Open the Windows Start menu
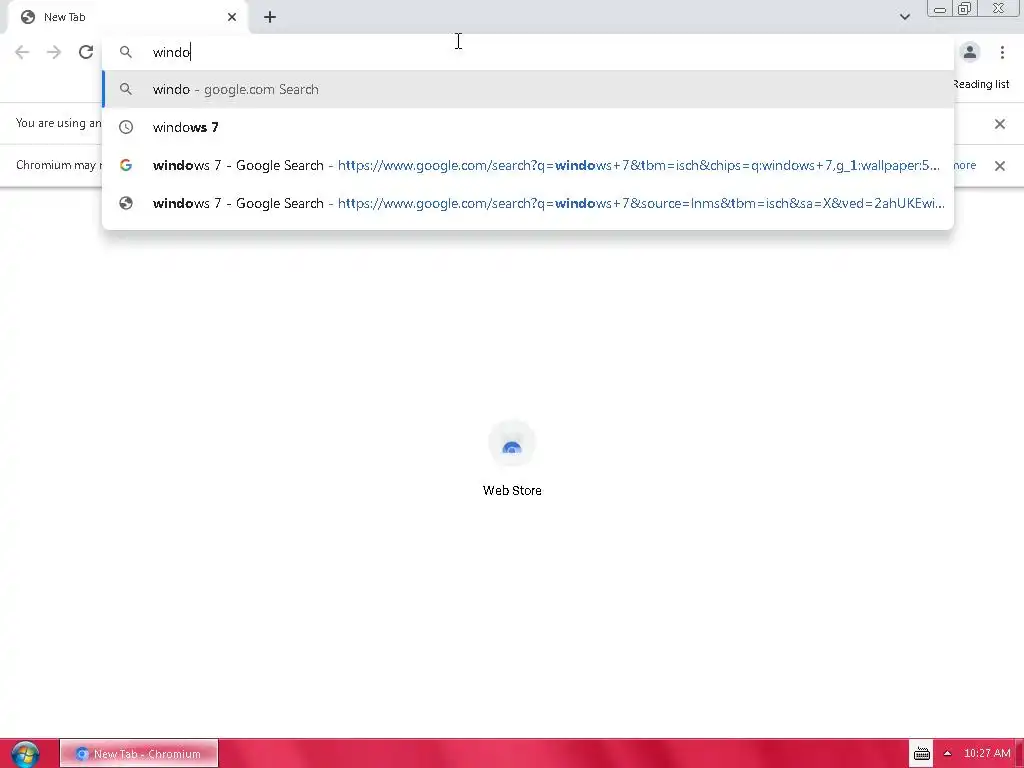The image size is (1024, 768). [25, 754]
